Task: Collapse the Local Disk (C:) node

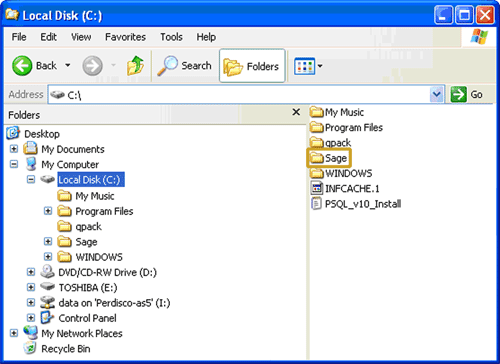Action: (x=31, y=179)
